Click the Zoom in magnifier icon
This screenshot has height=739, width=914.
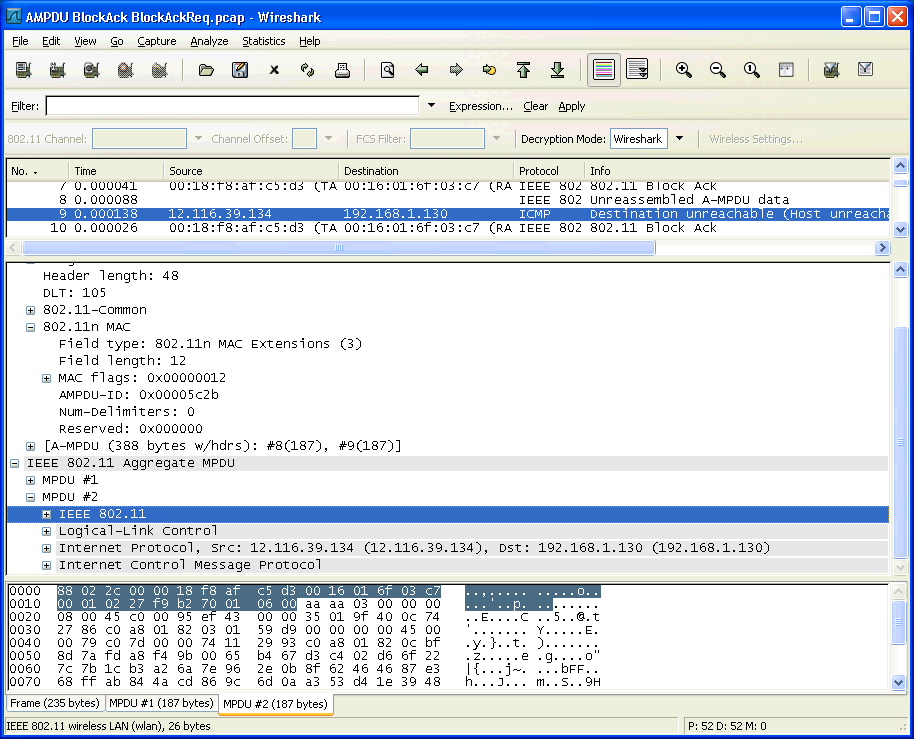[x=684, y=71]
